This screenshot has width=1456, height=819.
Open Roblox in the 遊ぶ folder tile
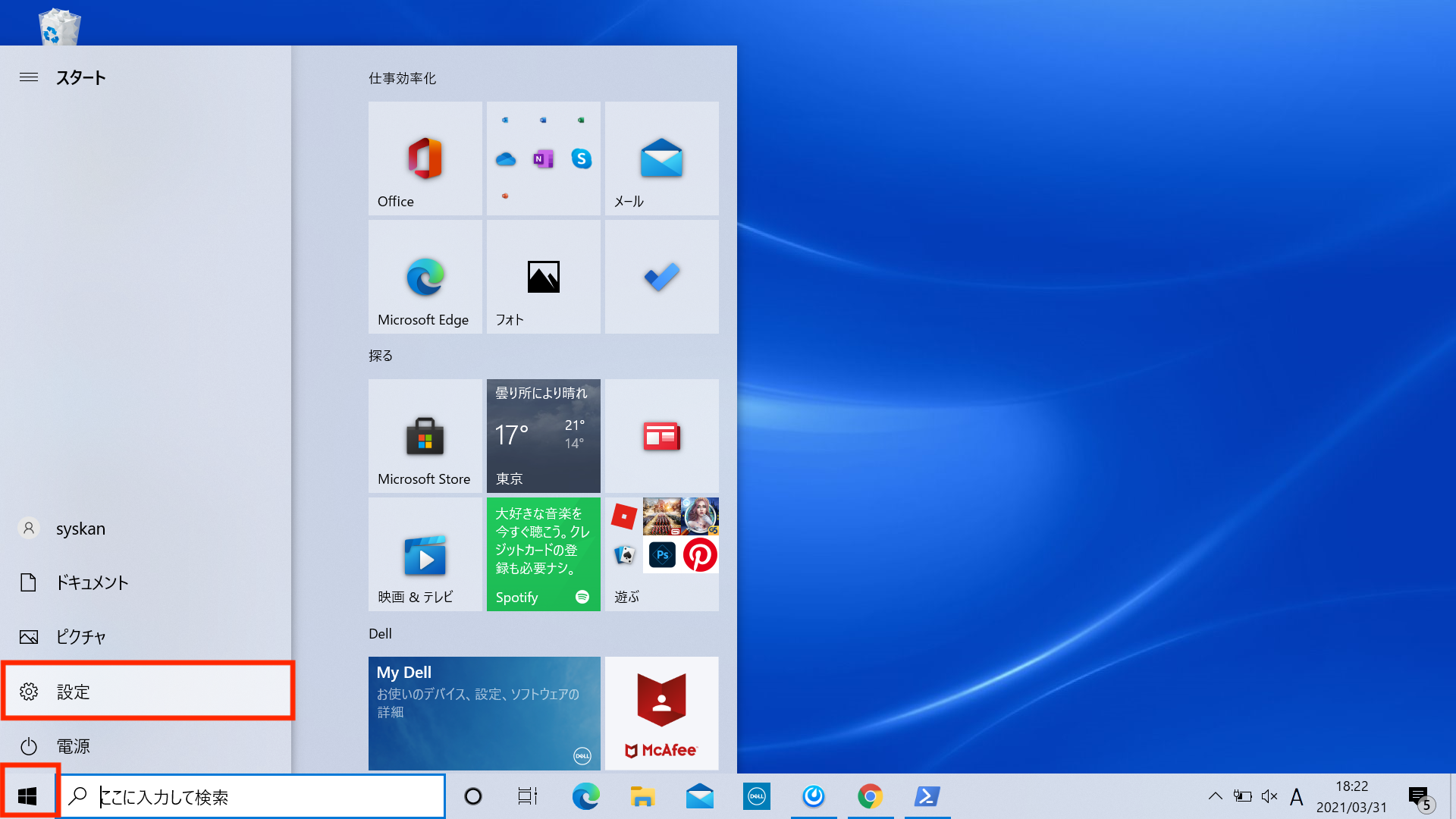[624, 517]
